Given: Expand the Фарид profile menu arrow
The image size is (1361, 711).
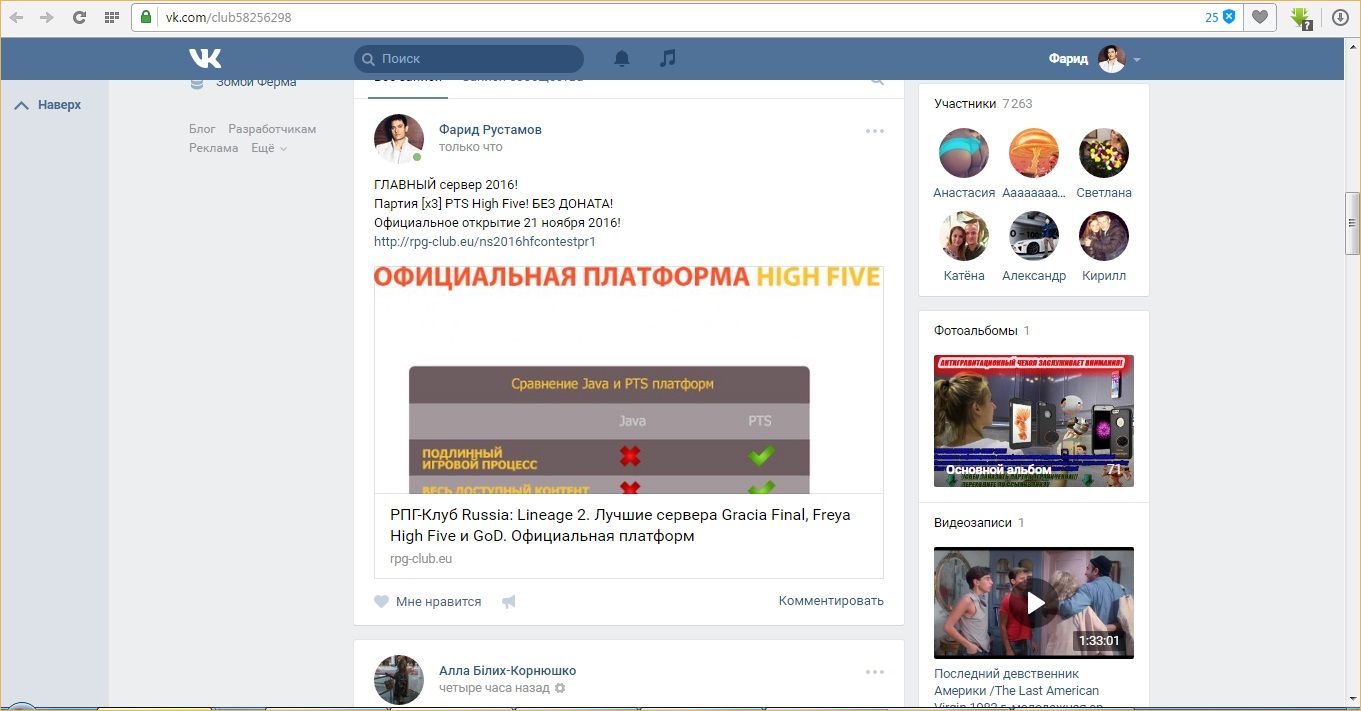Looking at the screenshot, I should pyautogui.click(x=1137, y=60).
